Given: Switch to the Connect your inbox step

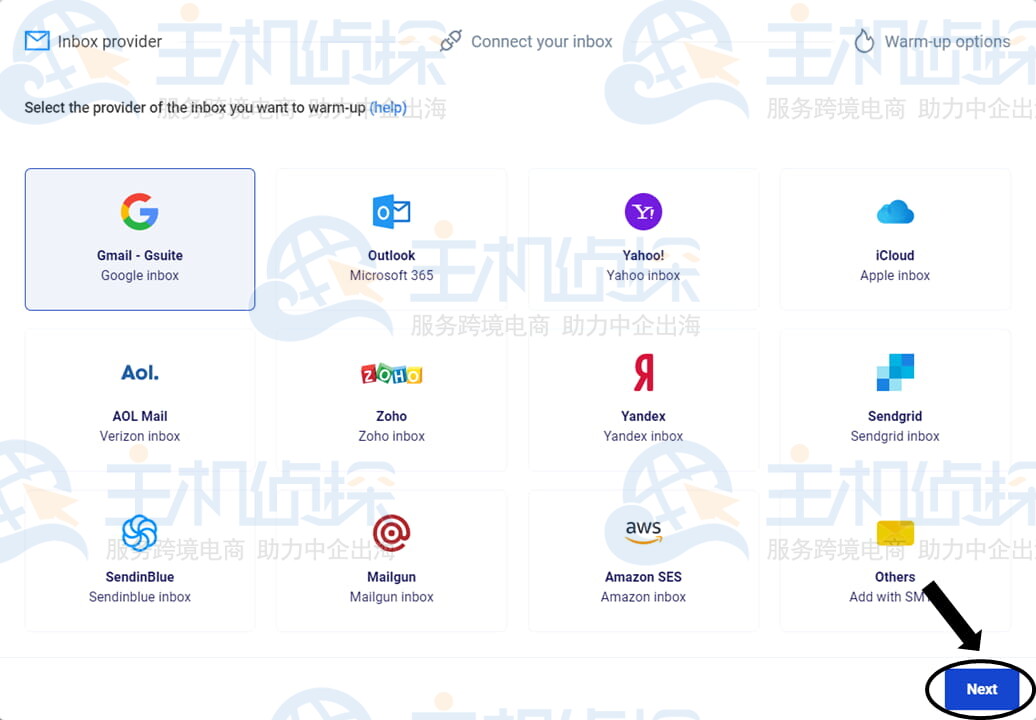Looking at the screenshot, I should [x=542, y=41].
